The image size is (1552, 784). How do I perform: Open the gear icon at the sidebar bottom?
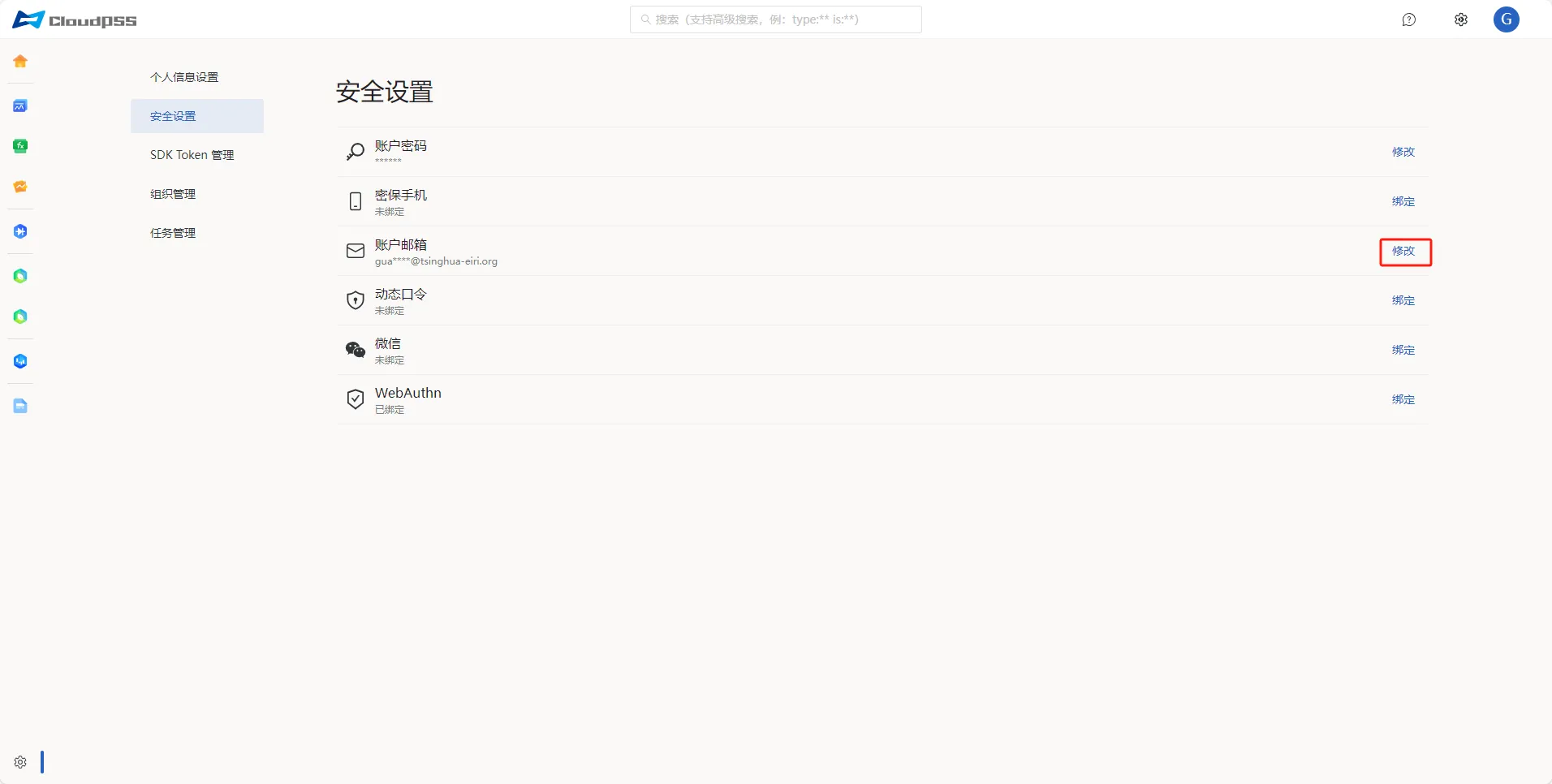coord(20,762)
